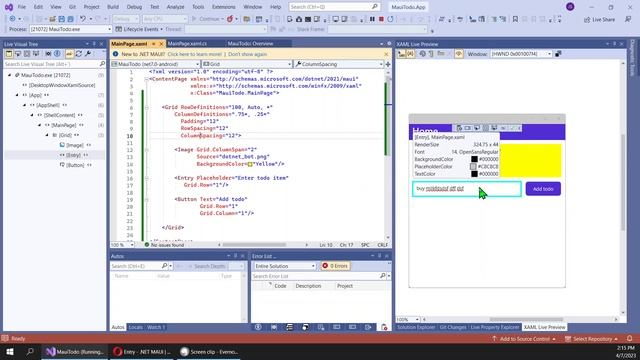
Task: Toggle first selection icon in XAML Live Preview toolbar
Action: pyautogui.click(x=402, y=54)
